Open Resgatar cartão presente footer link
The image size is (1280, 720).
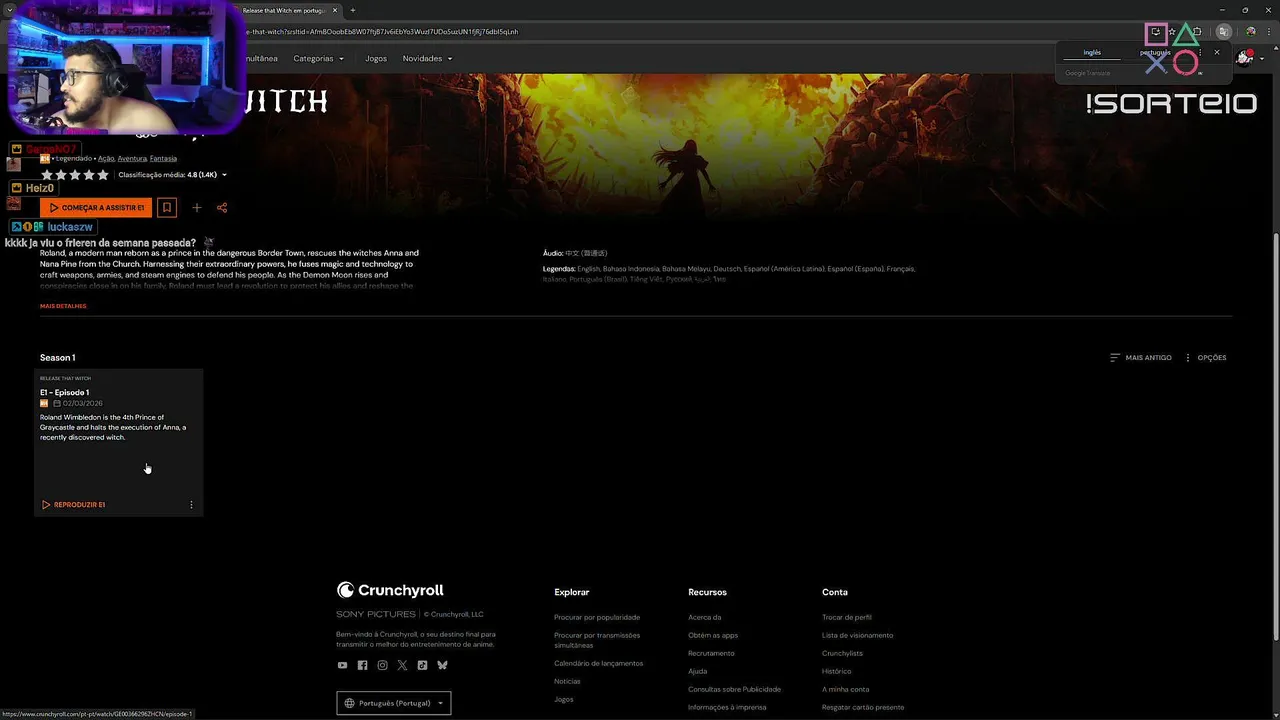pyautogui.click(x=863, y=707)
